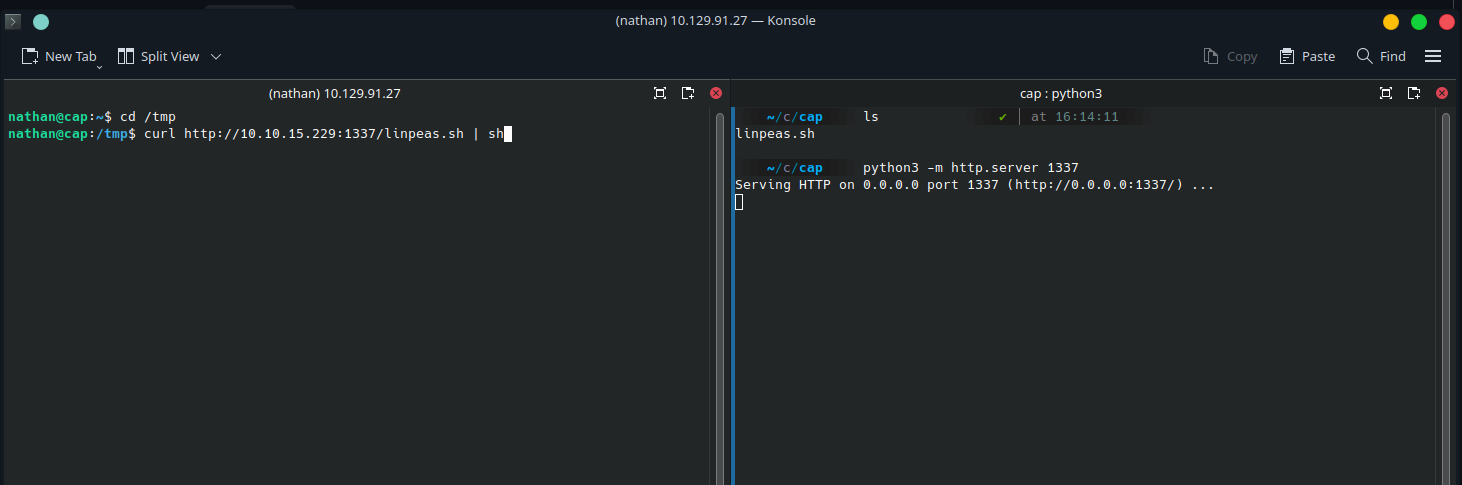The image size is (1462, 485).
Task: Click the linpeas.sh file listing
Action: (775, 133)
